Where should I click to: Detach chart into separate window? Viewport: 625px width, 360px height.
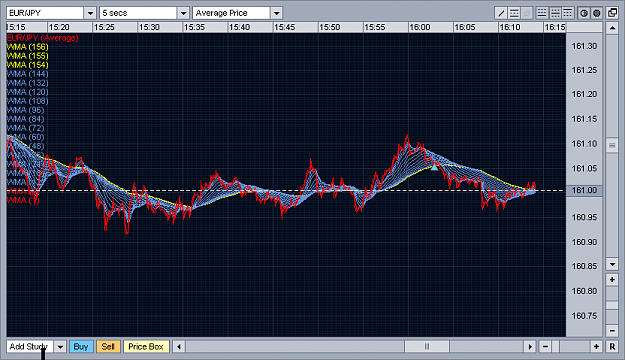(612, 13)
